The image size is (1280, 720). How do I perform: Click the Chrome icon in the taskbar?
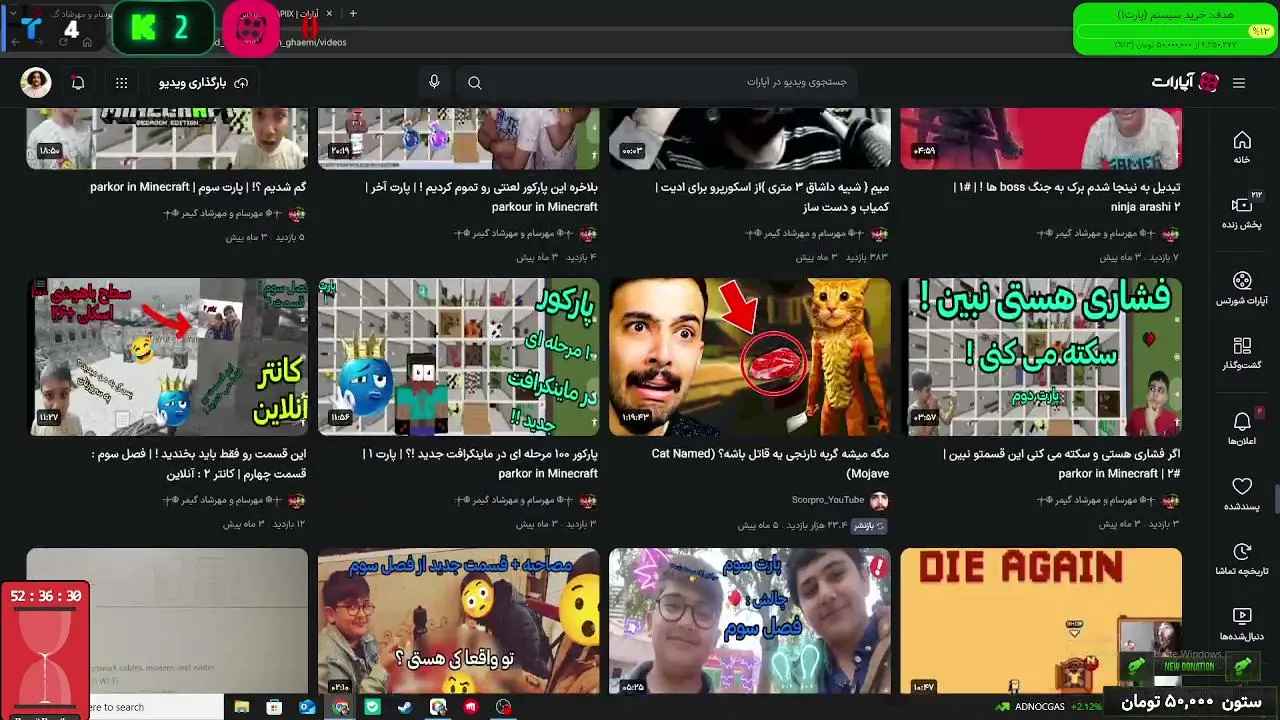340,707
